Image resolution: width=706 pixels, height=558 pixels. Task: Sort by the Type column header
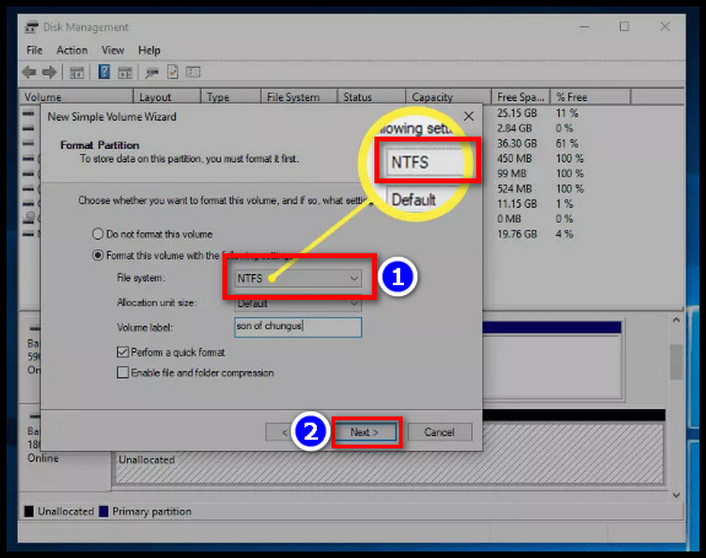click(x=231, y=97)
